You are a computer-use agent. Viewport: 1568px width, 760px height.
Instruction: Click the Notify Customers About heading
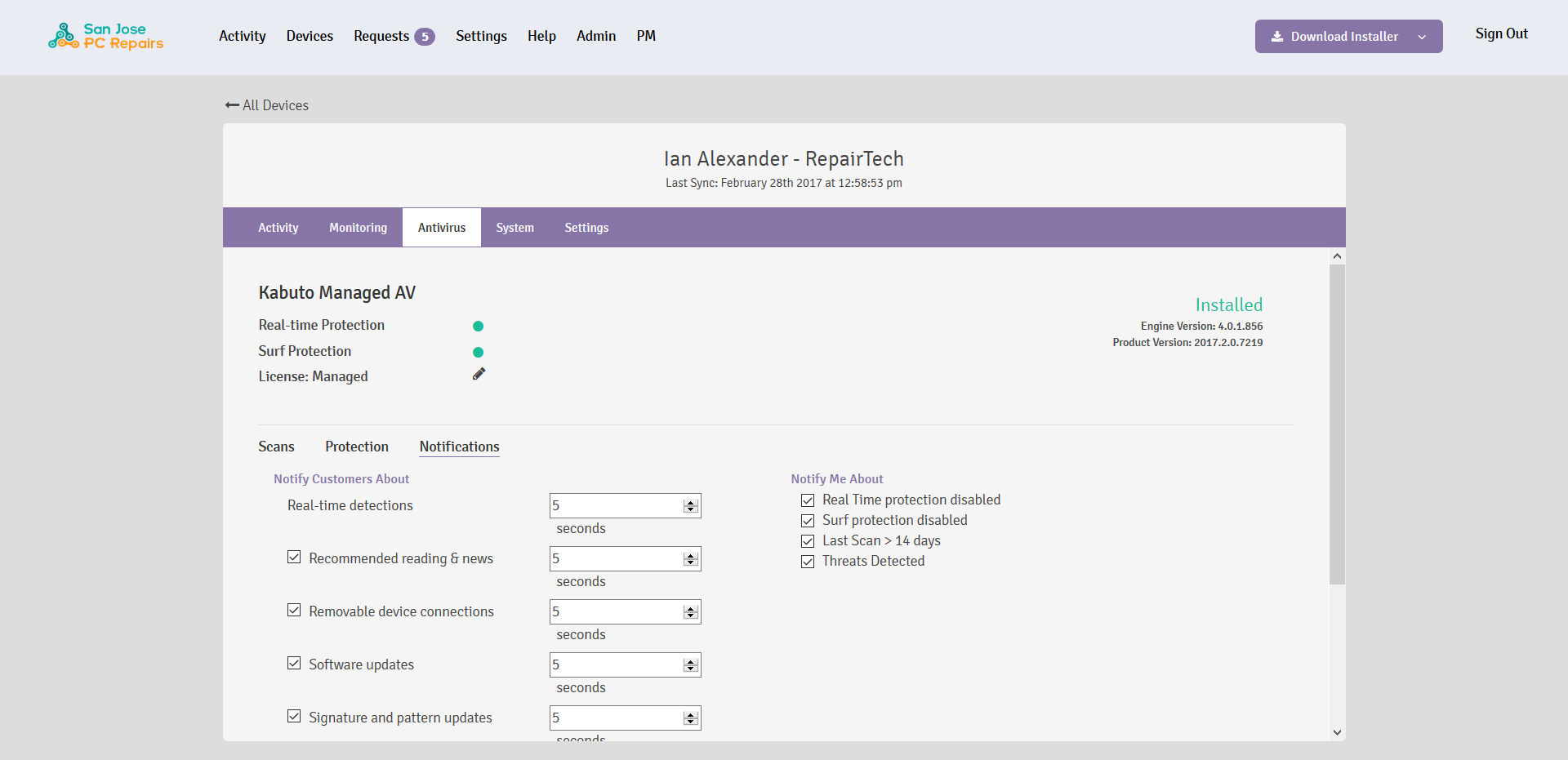pyautogui.click(x=341, y=479)
